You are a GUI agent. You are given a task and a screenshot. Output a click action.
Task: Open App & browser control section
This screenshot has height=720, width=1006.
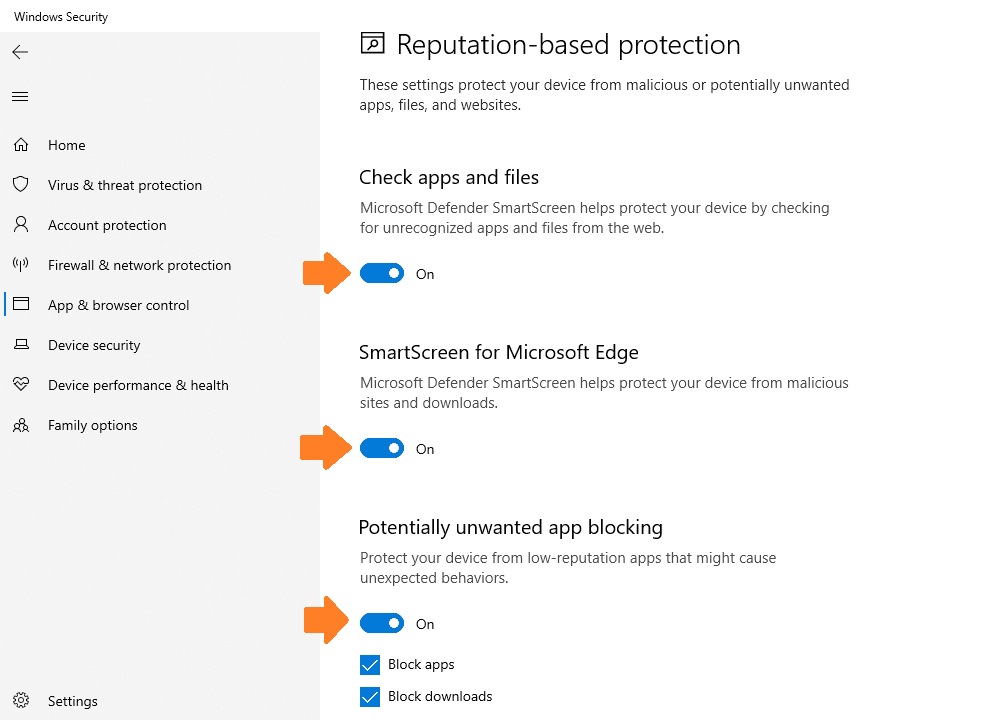coord(119,305)
